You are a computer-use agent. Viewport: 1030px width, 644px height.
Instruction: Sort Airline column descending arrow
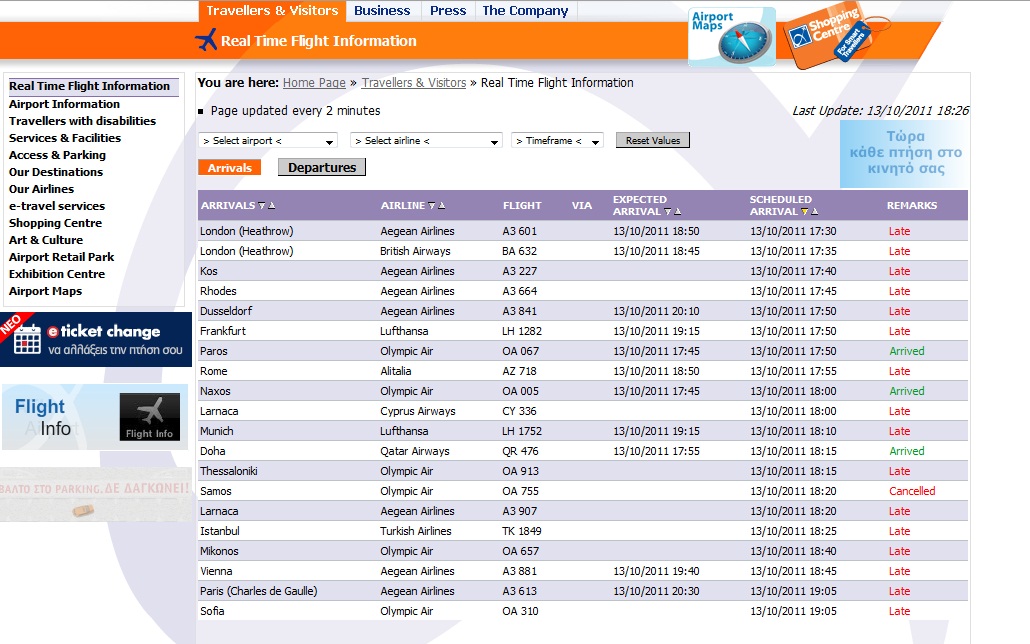pyautogui.click(x=432, y=206)
